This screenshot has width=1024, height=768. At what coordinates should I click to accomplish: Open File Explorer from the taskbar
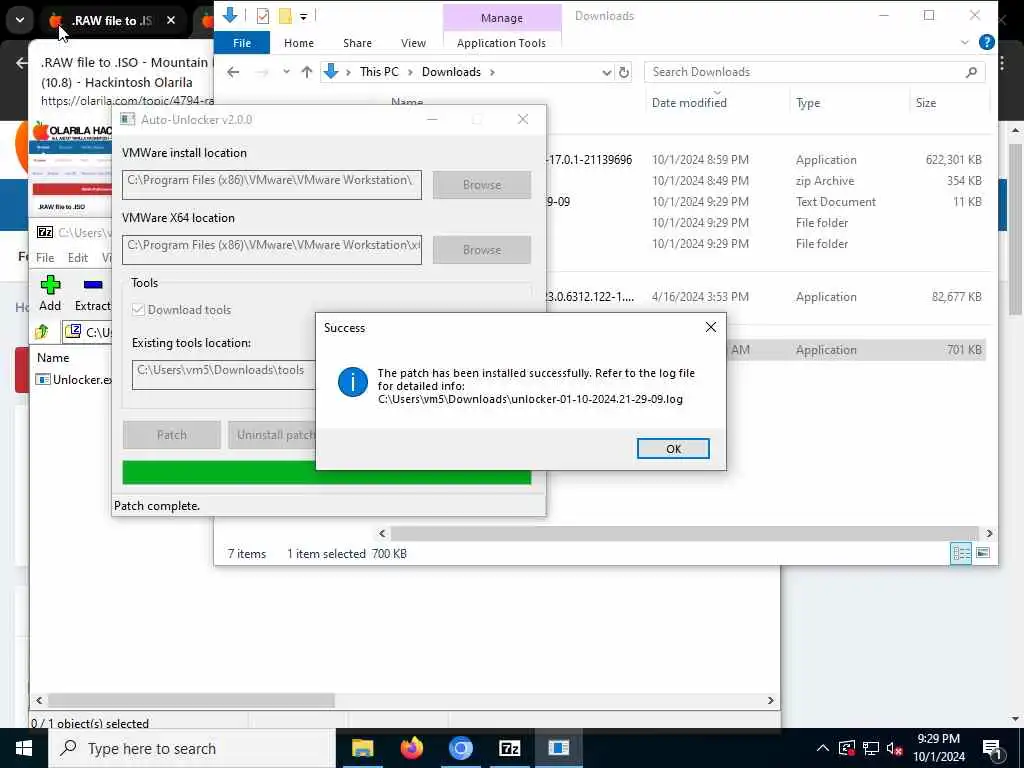pos(362,748)
